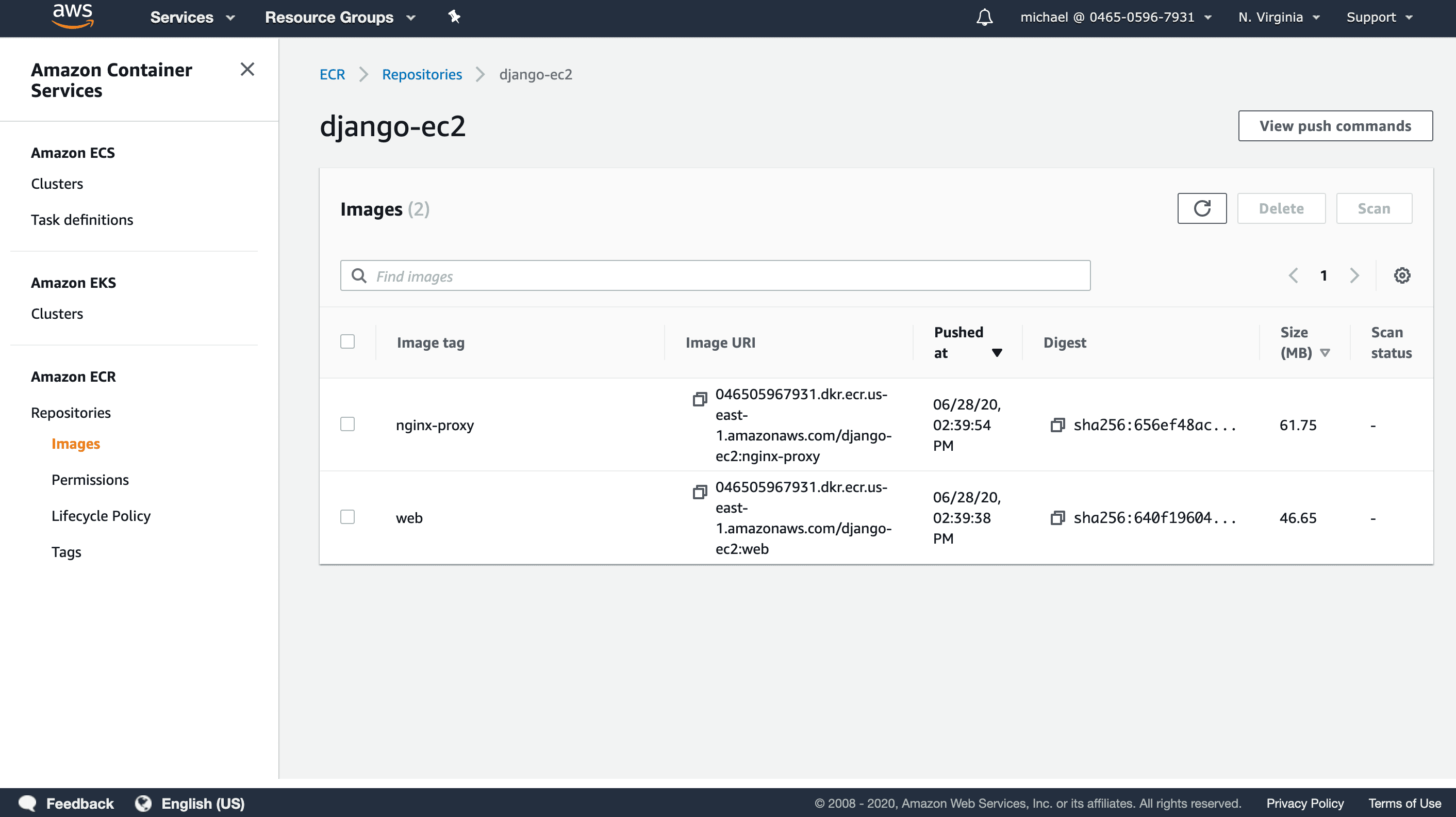Click the AWS logo home icon
1456x817 pixels.
(72, 17)
